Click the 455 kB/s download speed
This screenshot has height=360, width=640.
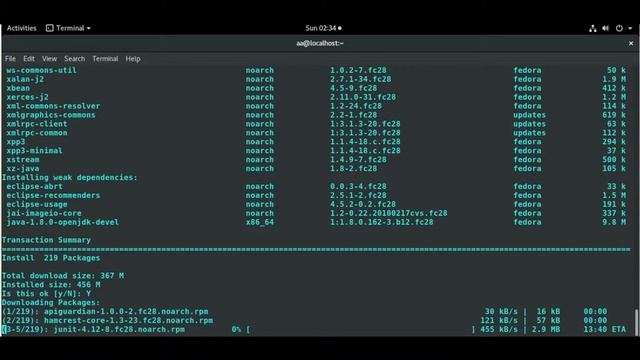click(499, 330)
